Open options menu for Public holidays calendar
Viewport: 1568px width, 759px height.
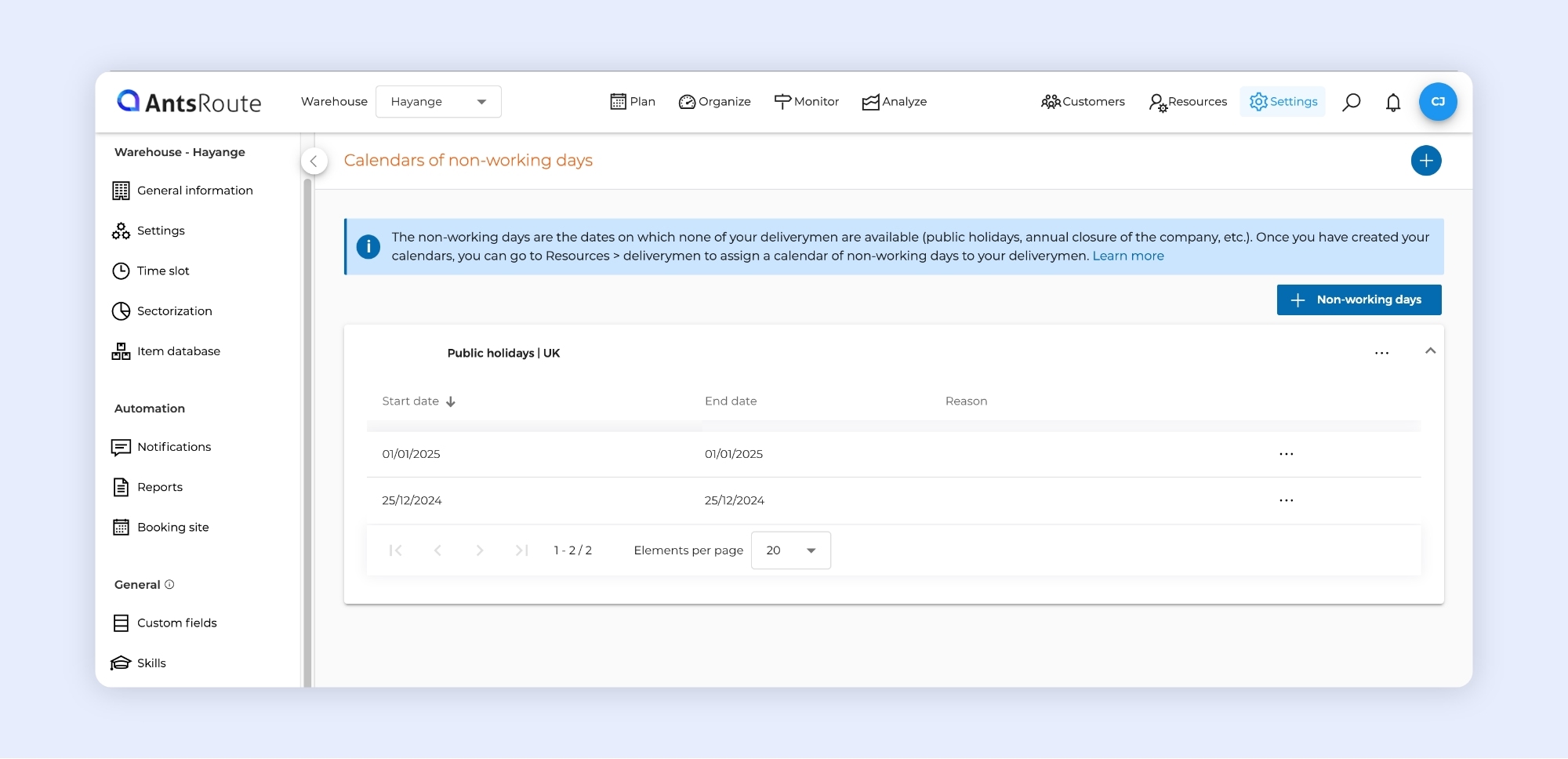click(1381, 354)
